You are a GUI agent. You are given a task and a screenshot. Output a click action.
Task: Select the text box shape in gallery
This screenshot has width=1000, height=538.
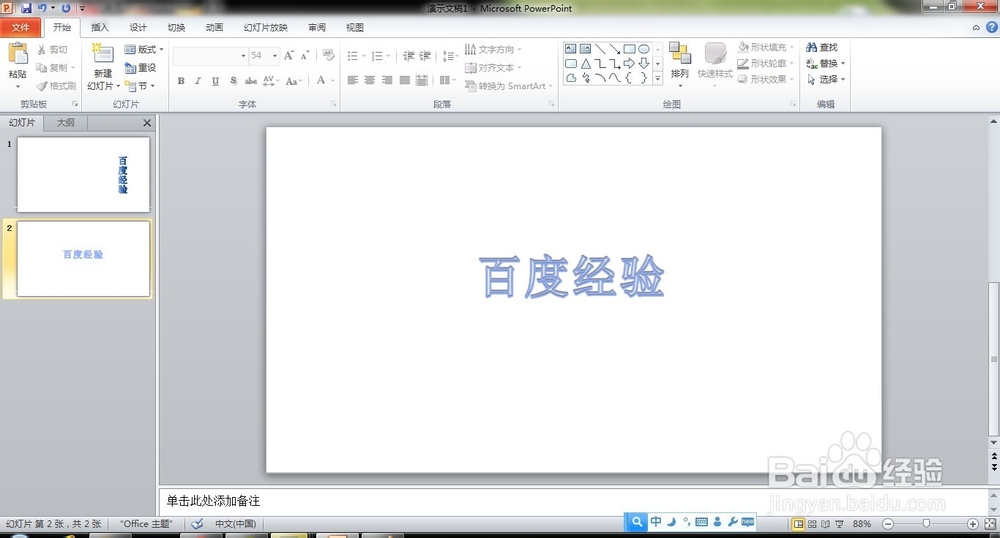[571, 49]
